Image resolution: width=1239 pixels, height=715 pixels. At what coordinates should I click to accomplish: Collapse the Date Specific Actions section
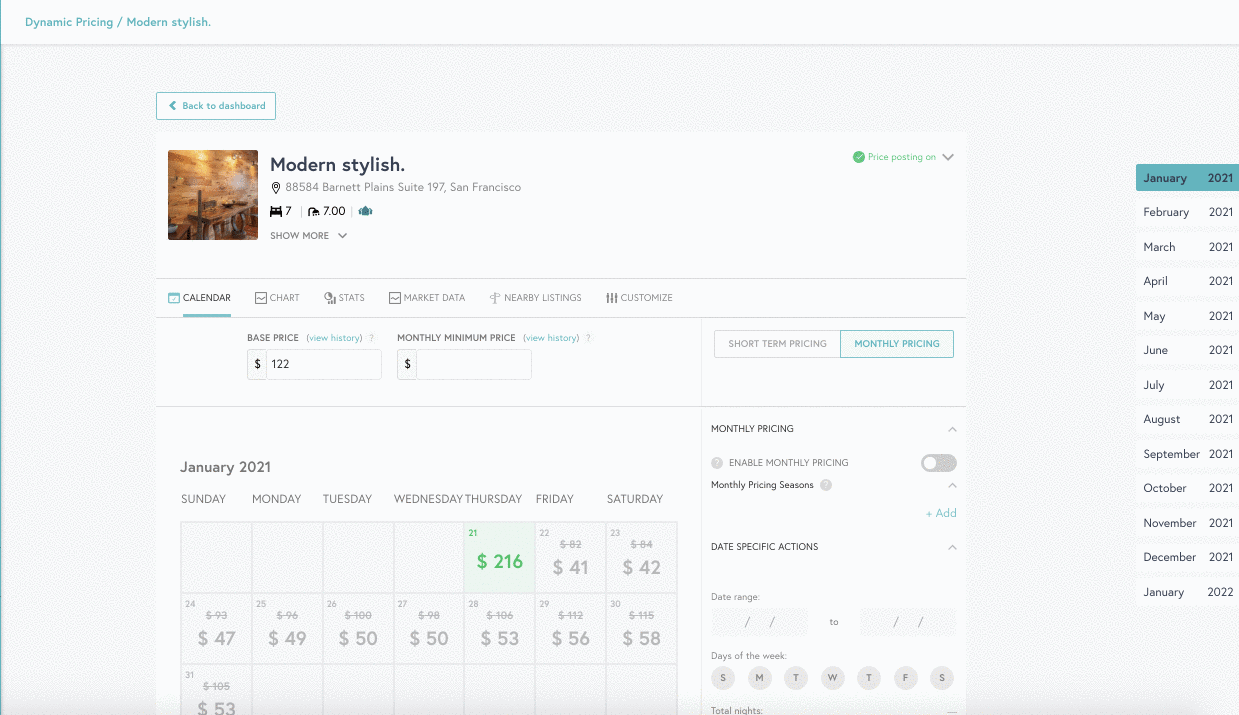(x=952, y=547)
